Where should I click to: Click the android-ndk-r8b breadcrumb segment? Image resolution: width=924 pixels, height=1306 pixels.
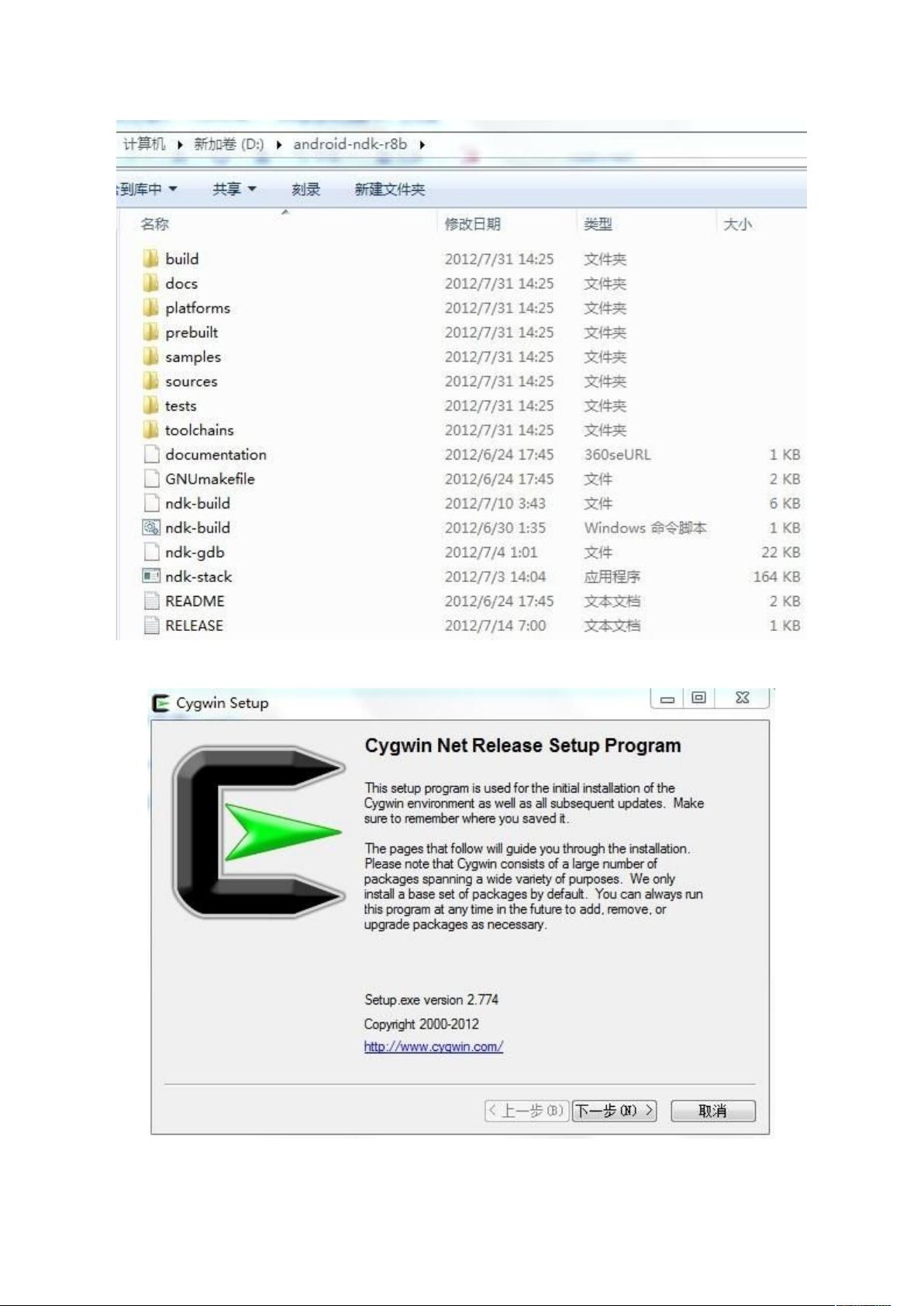(350, 143)
